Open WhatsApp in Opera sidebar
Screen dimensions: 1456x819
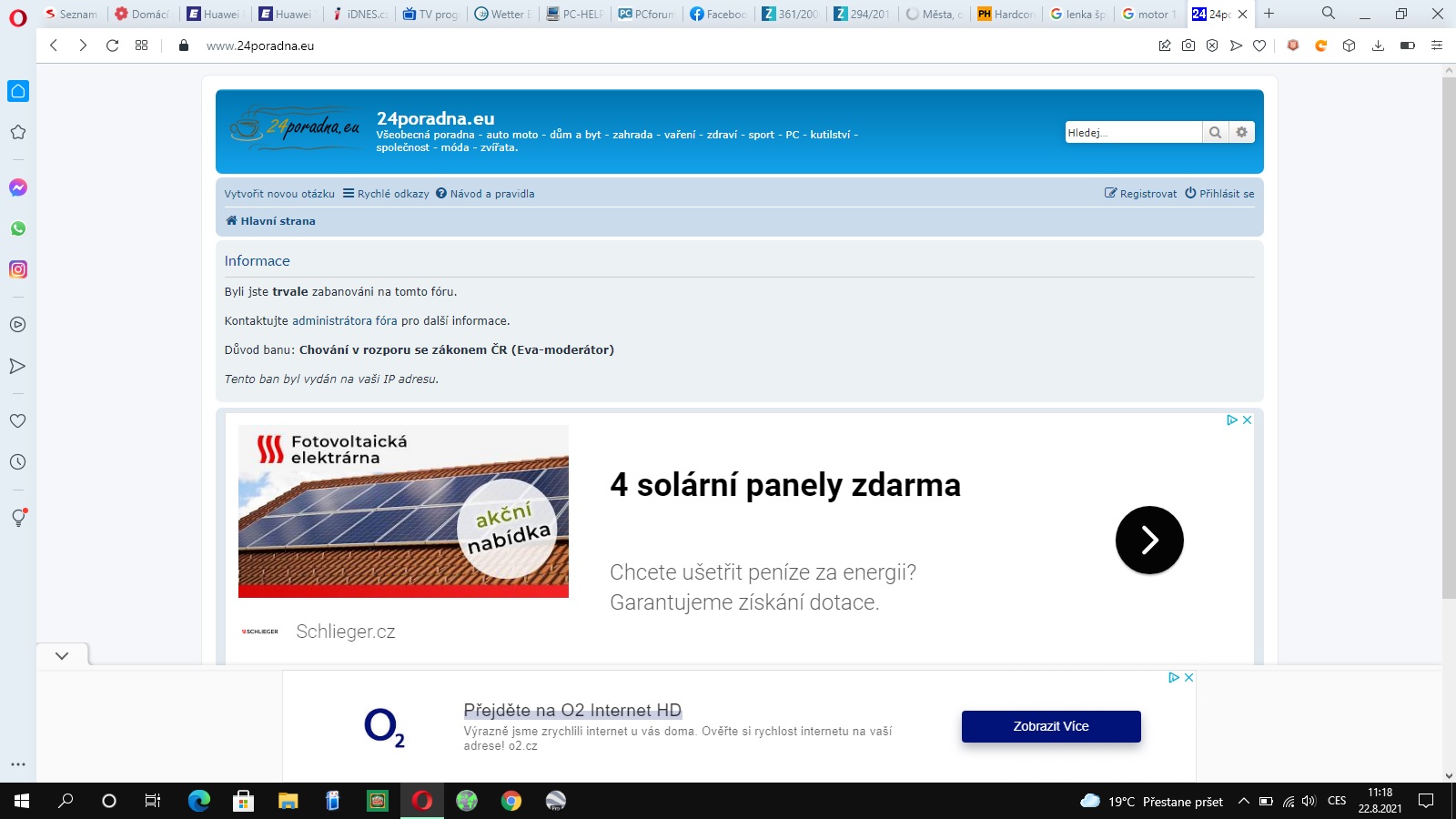[17, 228]
